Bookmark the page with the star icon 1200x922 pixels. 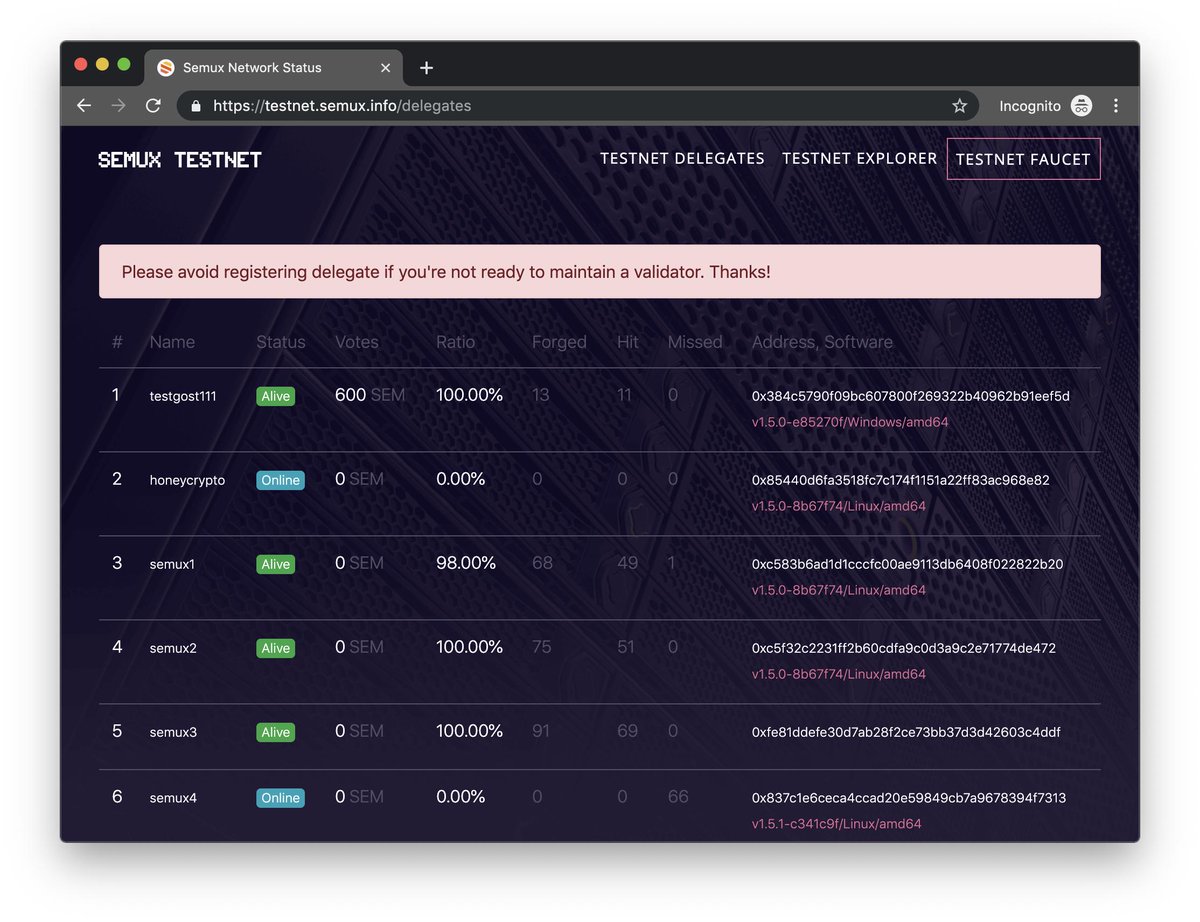(959, 105)
